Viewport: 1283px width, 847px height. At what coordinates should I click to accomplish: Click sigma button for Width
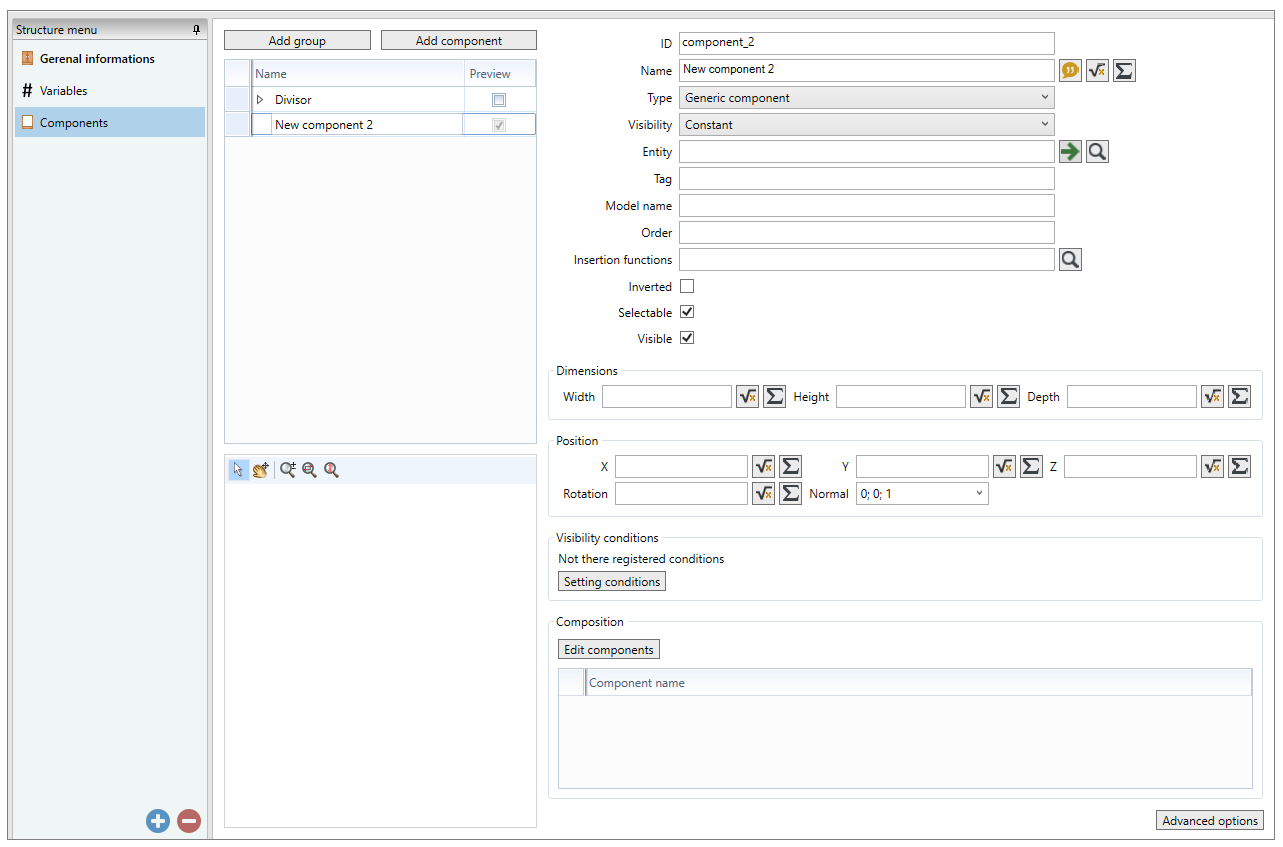coord(774,396)
